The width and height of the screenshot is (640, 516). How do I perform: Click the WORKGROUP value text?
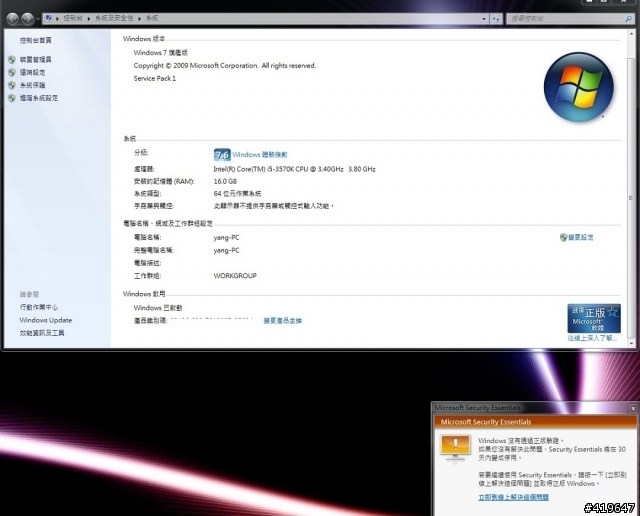[x=235, y=276]
